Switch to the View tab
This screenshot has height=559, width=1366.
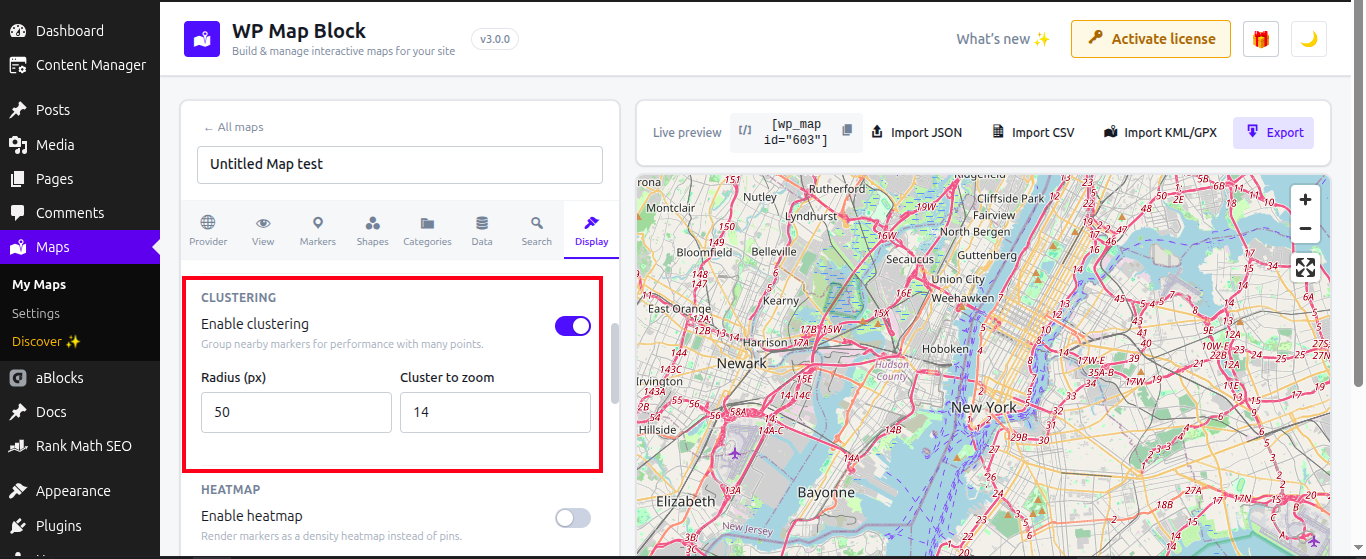[x=263, y=230]
